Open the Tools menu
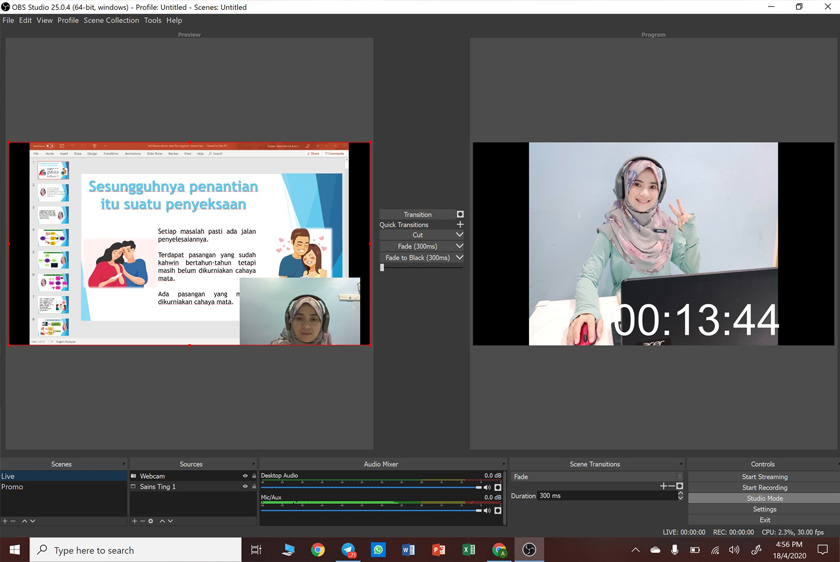840x562 pixels. pos(152,20)
